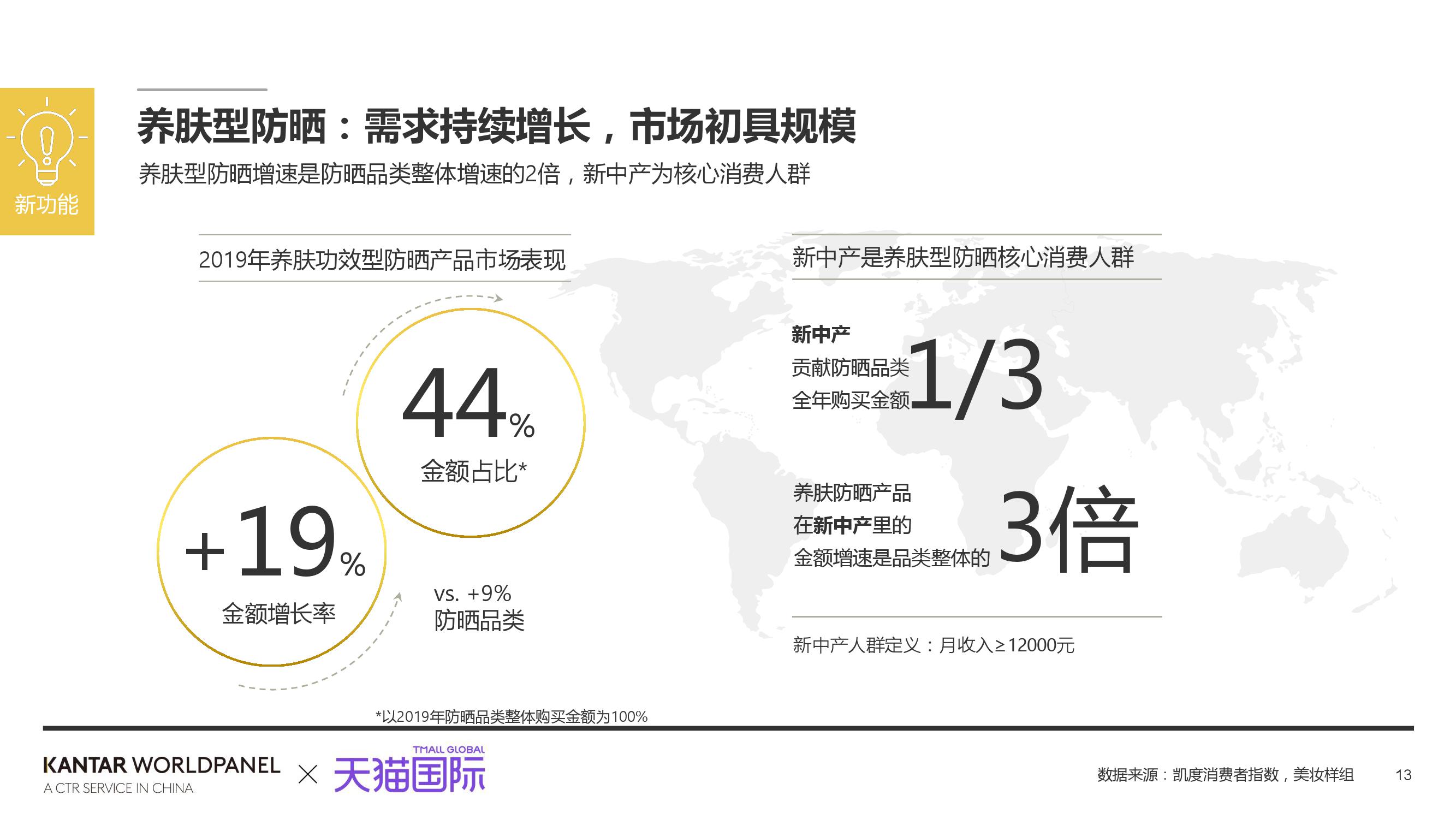Click the 数据来源 source citation
This screenshot has height=819, width=1456.
pos(1225,774)
